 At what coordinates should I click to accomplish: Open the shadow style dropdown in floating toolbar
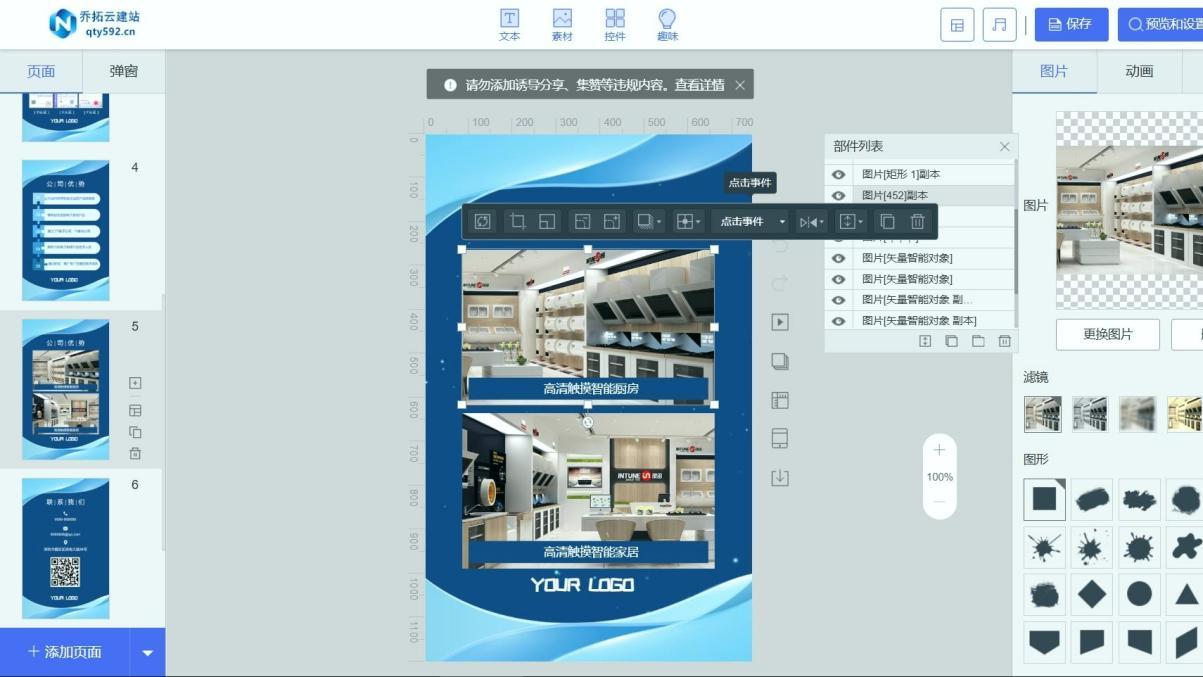649,221
